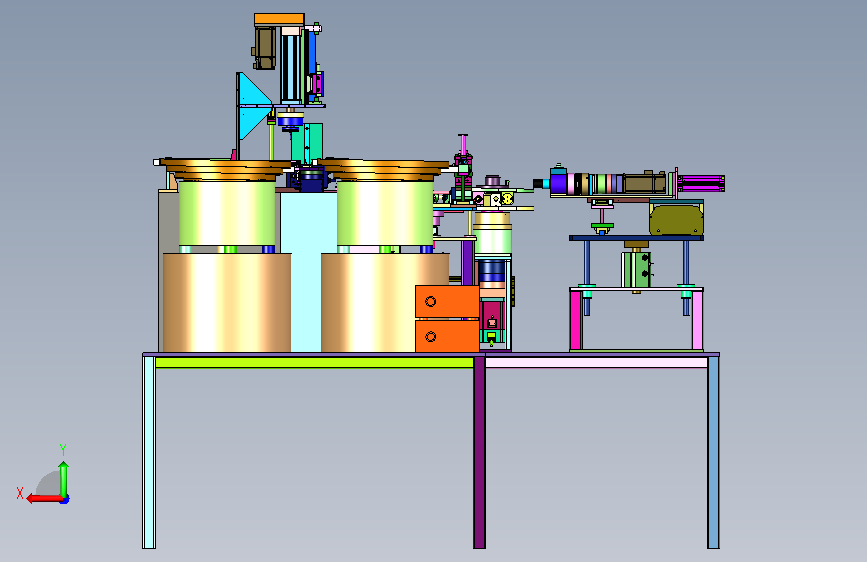Screen dimensions: 867x562
Task: Select the left light-green feeder cylinder
Action: [x=227, y=213]
